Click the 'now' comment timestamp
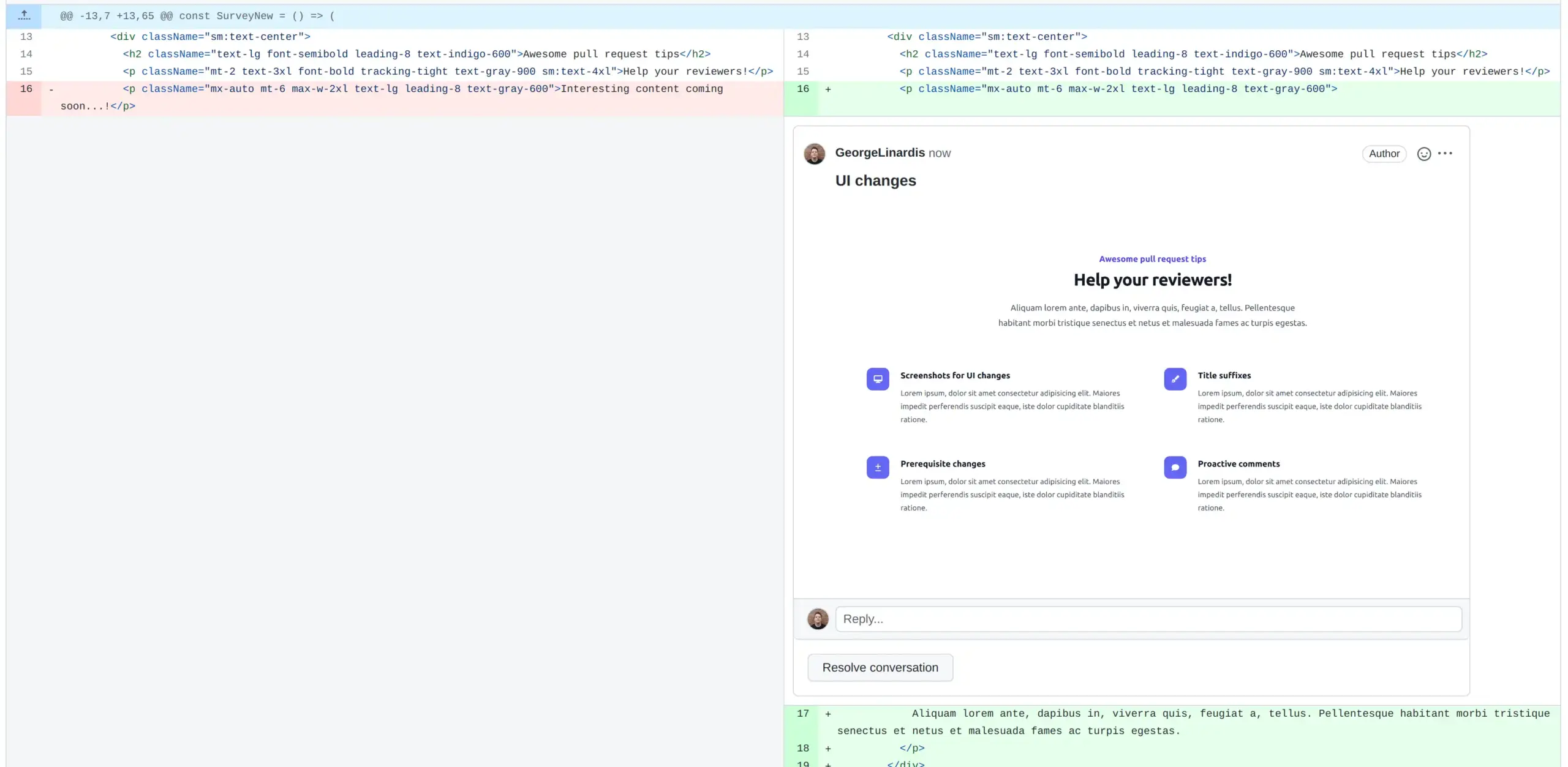This screenshot has width=1568, height=767. (x=940, y=153)
